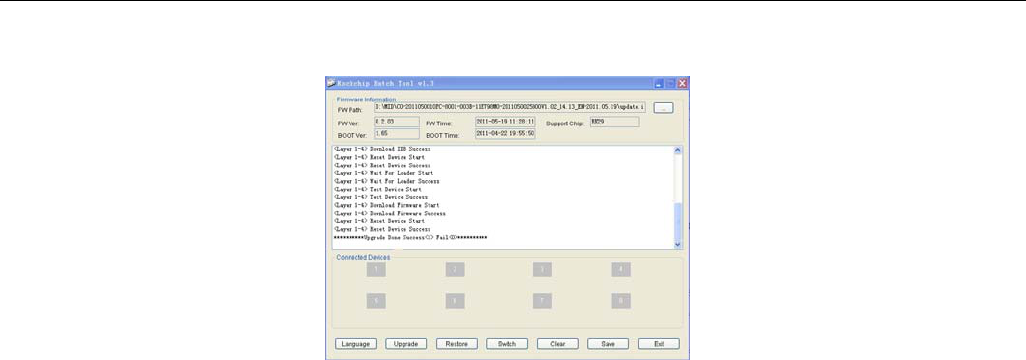Viewport: 1026px width, 360px height.
Task: Click the 'Download Firmware Start' log line
Action: point(386,206)
